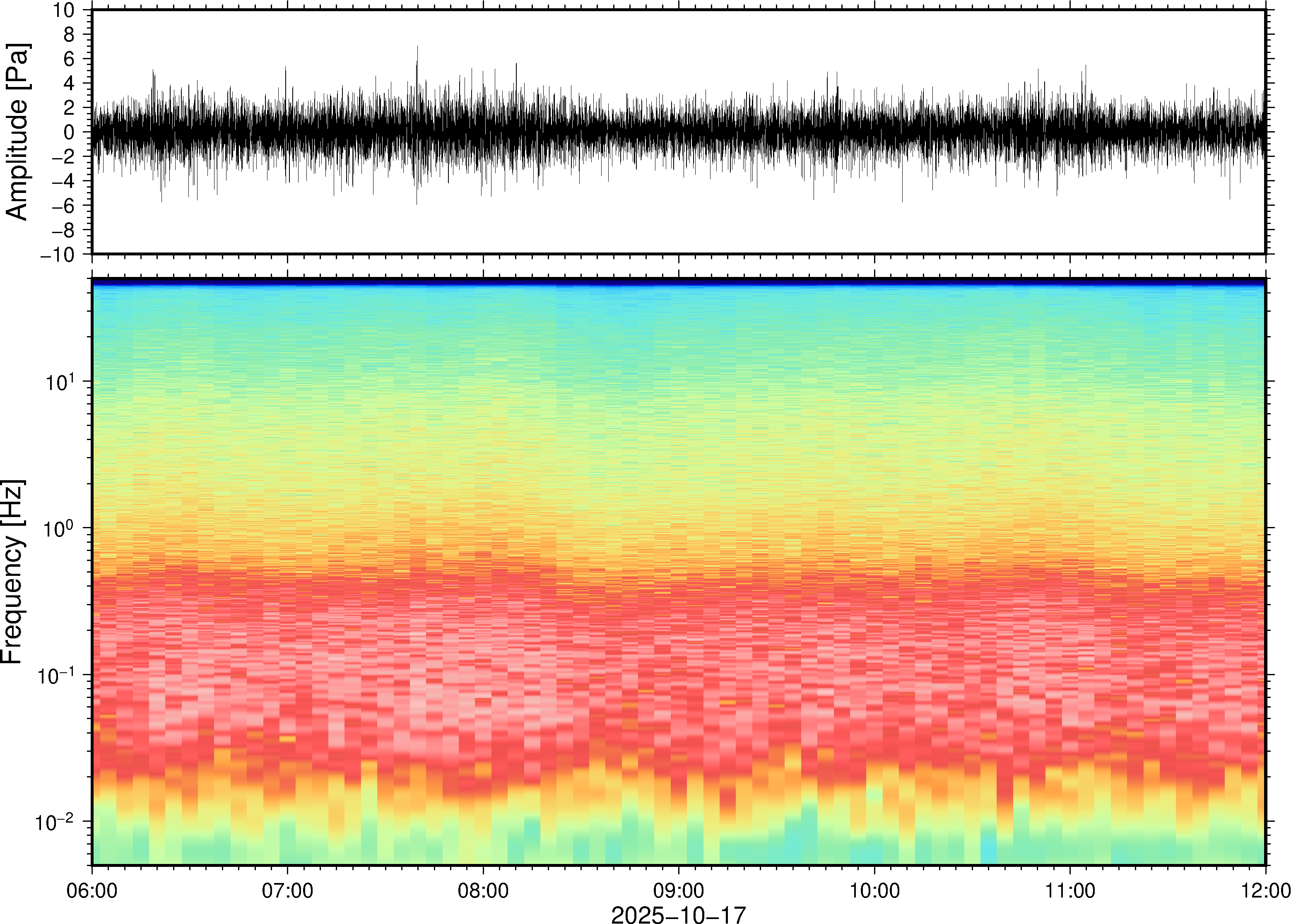Click the Amplitude [Pa] axis title
1291x924 pixels.
point(17,132)
